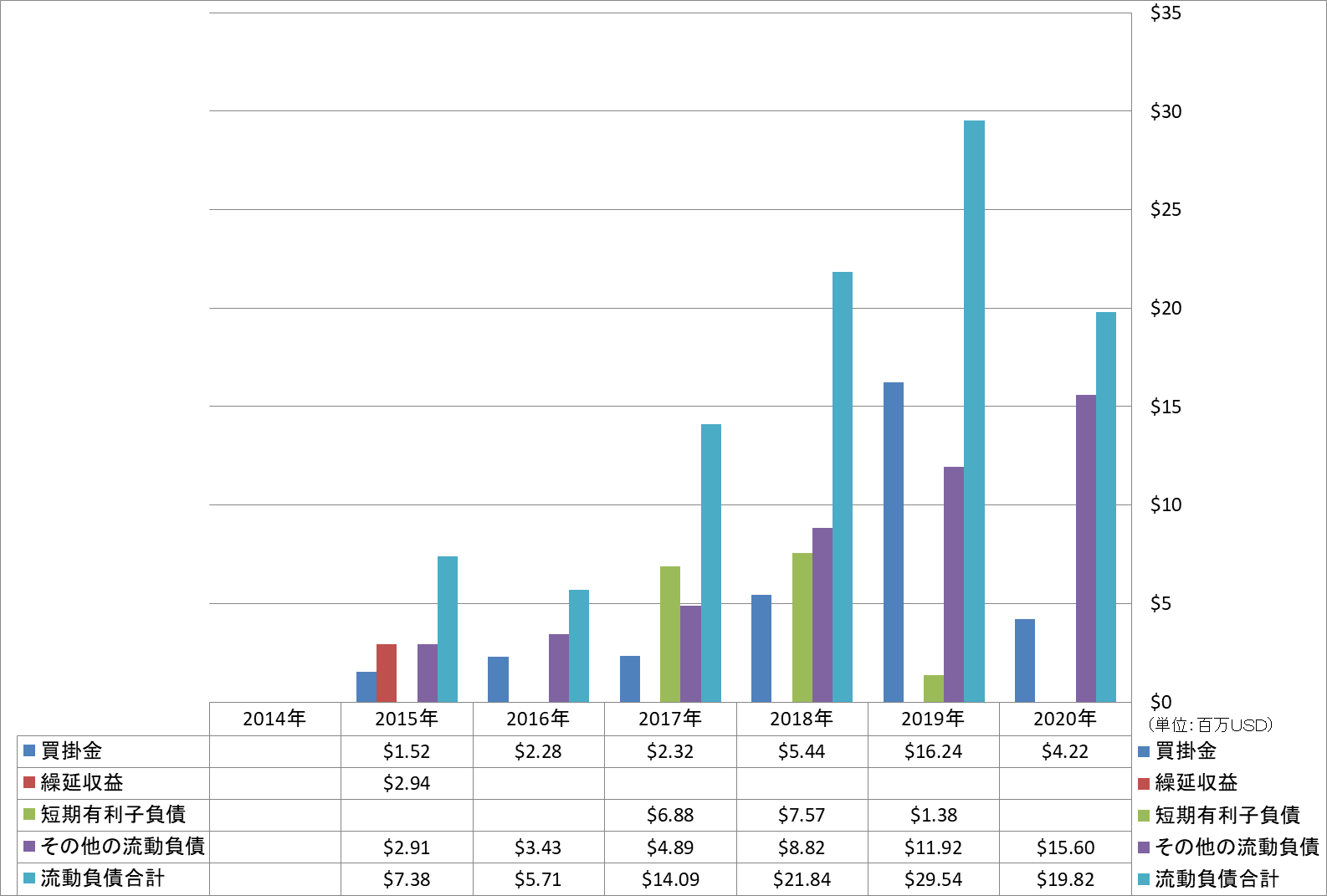Click the 2015年 column header

tap(407, 719)
